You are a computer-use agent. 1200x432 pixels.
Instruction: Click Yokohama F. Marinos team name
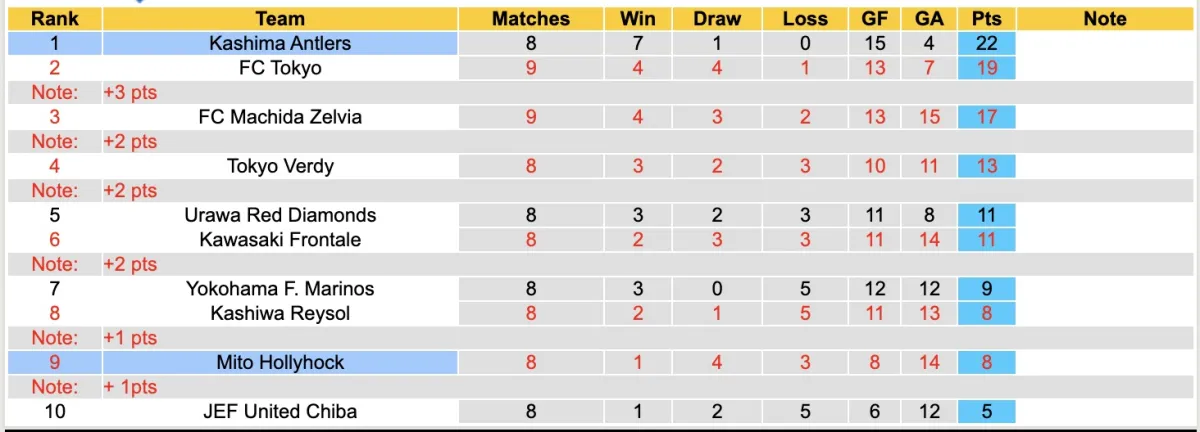tap(280, 289)
